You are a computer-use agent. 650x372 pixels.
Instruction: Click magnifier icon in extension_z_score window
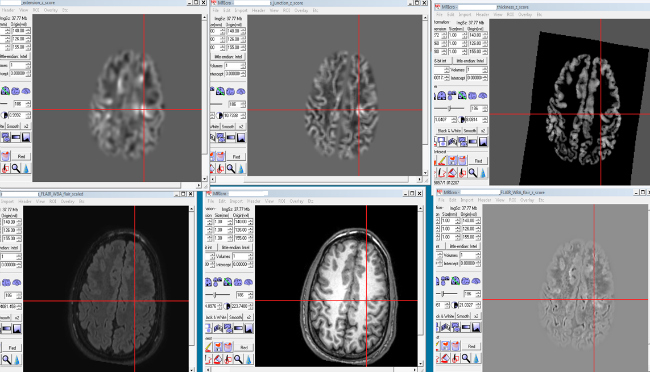click(x=16, y=168)
